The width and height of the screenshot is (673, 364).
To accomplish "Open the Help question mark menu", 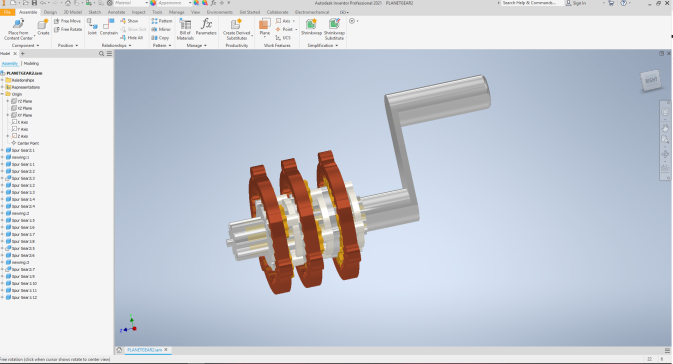I will point(624,3).
